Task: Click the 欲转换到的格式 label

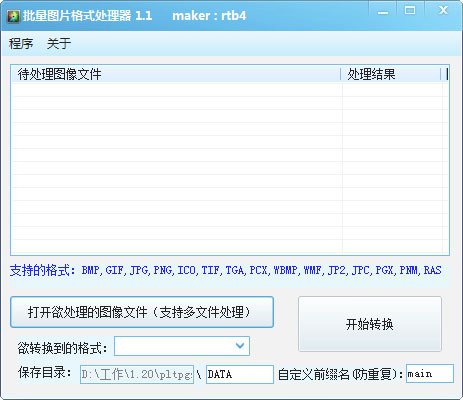Action: tap(62, 348)
